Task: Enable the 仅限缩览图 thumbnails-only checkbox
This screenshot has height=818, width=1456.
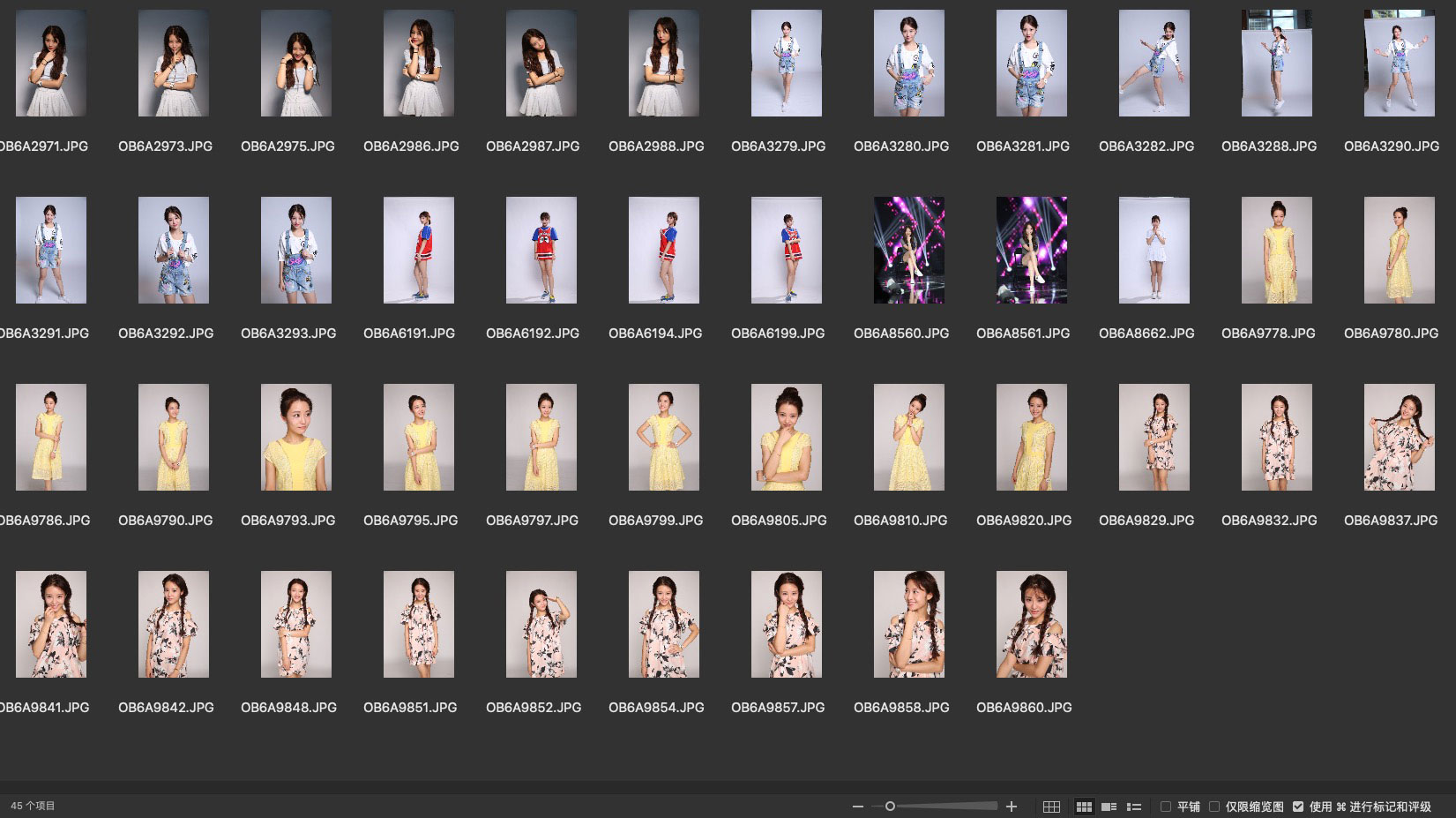Action: click(1214, 807)
